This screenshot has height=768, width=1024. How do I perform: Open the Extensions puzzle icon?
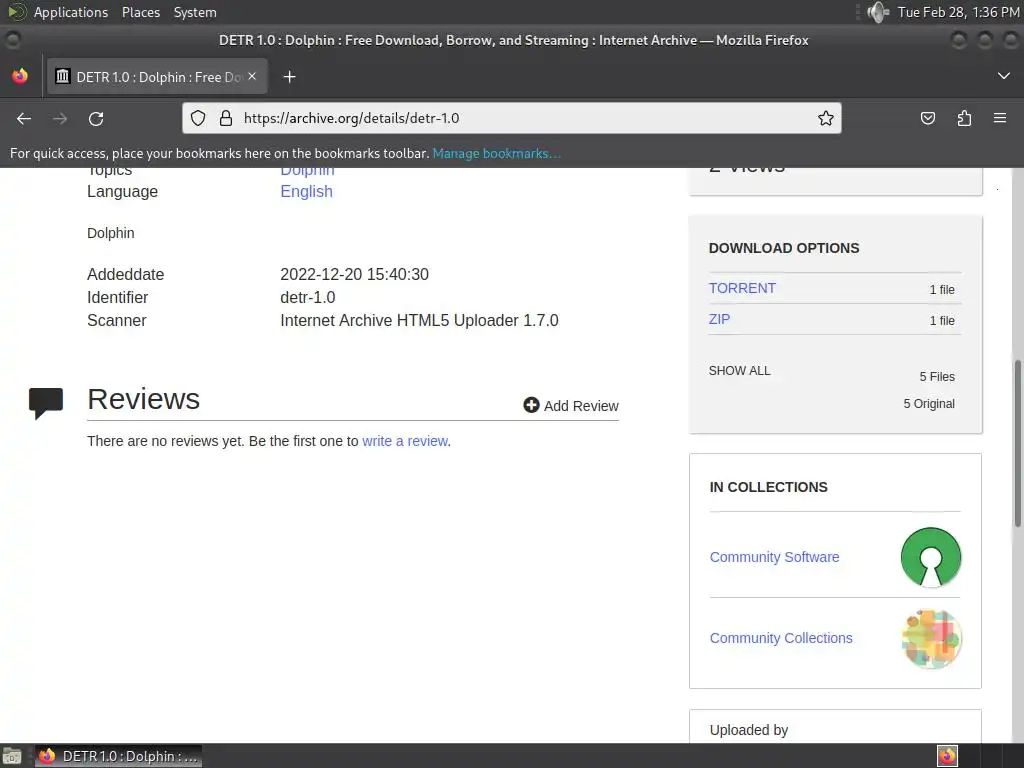pyautogui.click(x=964, y=118)
